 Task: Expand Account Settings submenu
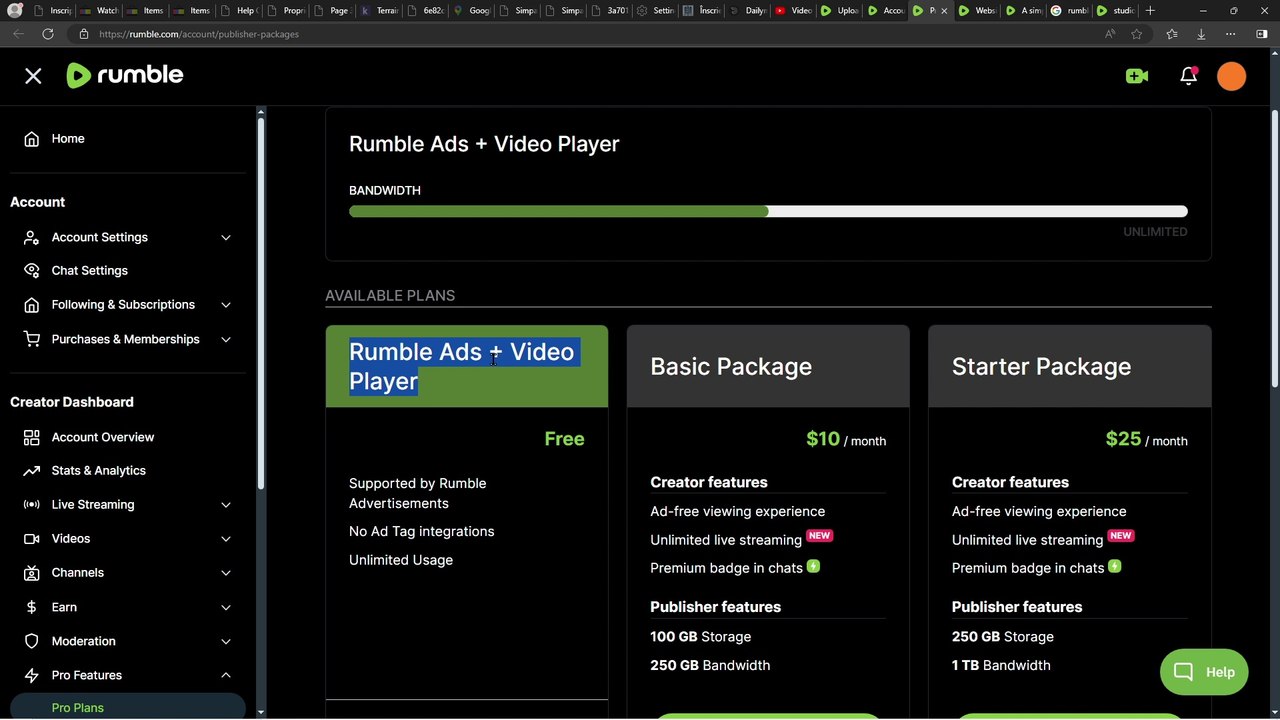225,238
